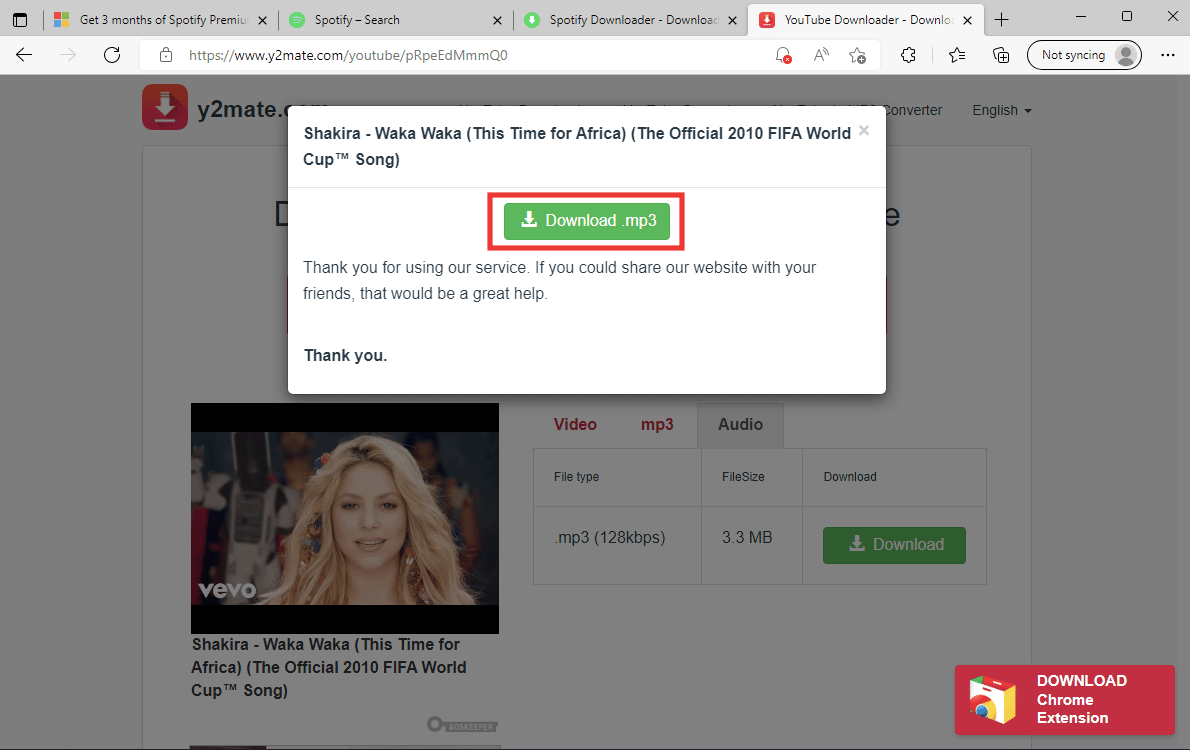Click the Not syncing profile button
The width and height of the screenshot is (1190, 750).
[x=1084, y=55]
